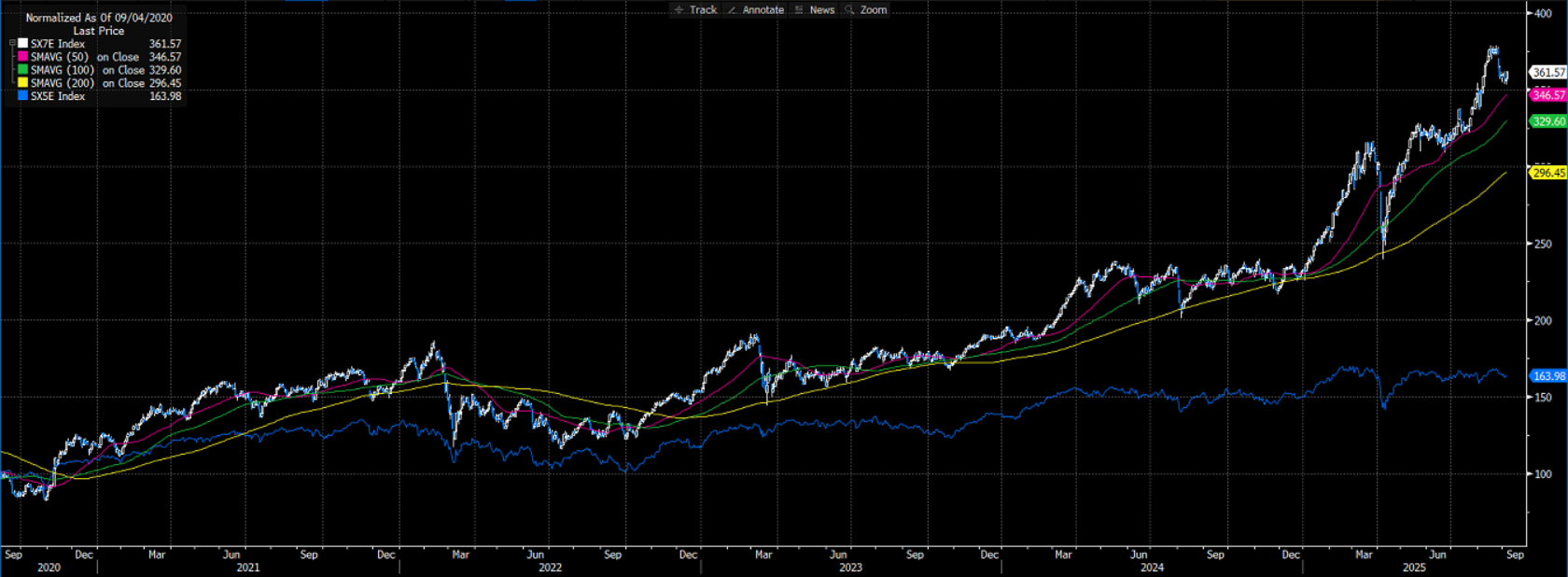Click the magenta 346.57 axis label
1568x577 pixels.
click(x=1548, y=95)
